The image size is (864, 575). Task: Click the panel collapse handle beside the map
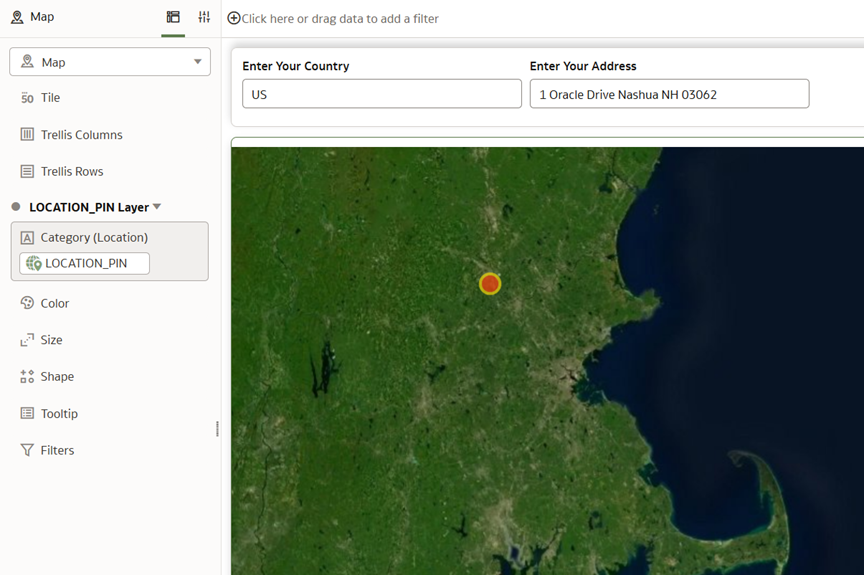(x=218, y=428)
